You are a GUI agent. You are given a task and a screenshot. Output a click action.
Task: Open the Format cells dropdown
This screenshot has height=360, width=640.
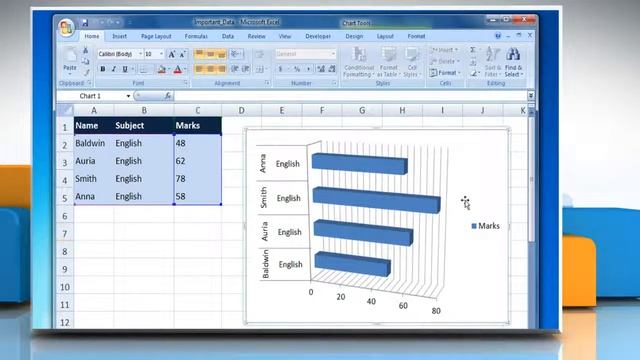pos(444,73)
